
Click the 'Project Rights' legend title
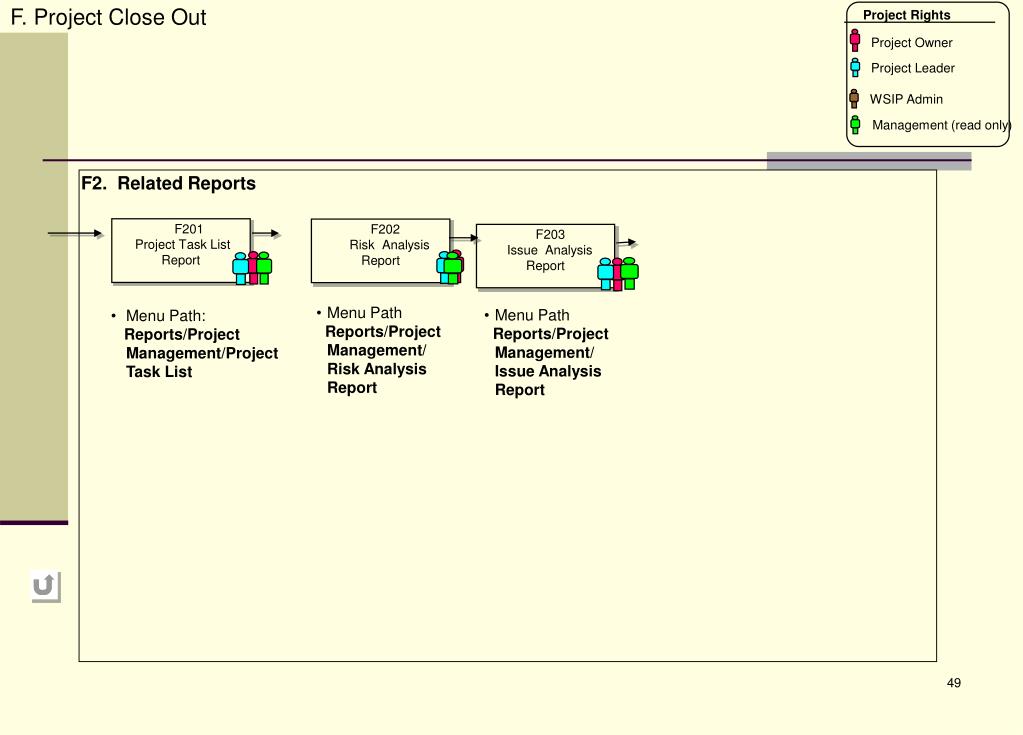(x=906, y=15)
